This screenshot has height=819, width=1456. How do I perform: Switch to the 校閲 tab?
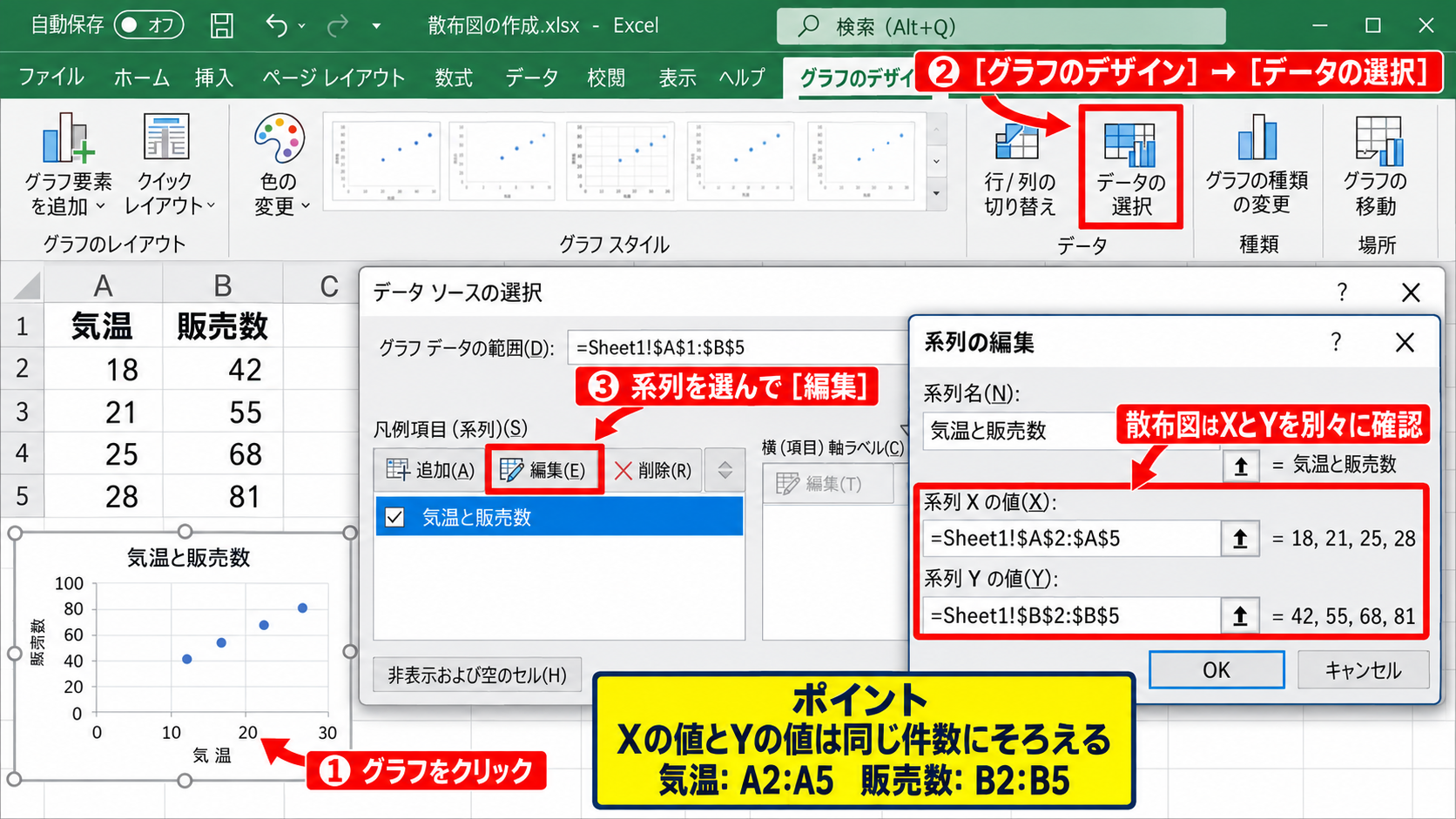pos(606,77)
